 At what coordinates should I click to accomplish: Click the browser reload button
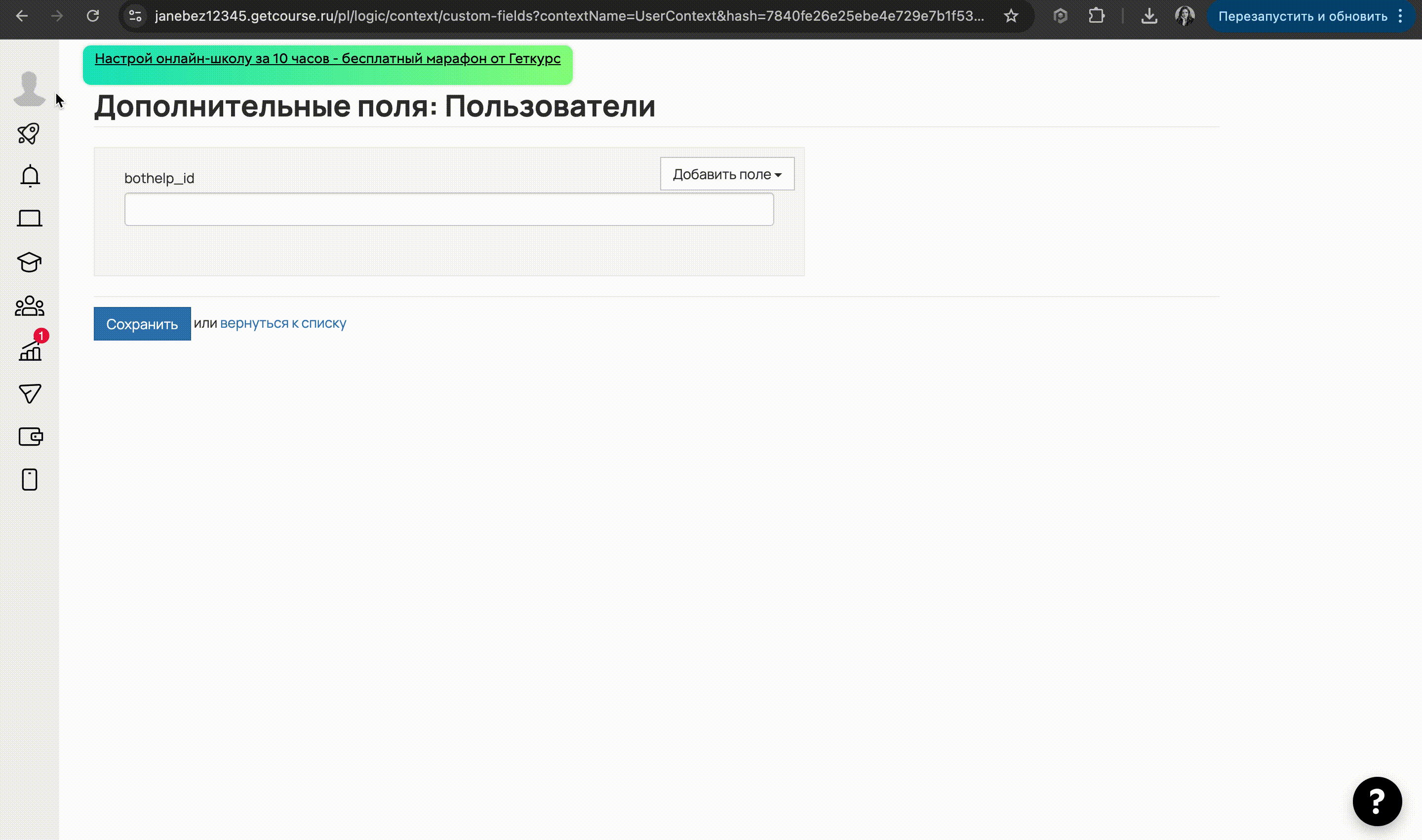(x=93, y=16)
